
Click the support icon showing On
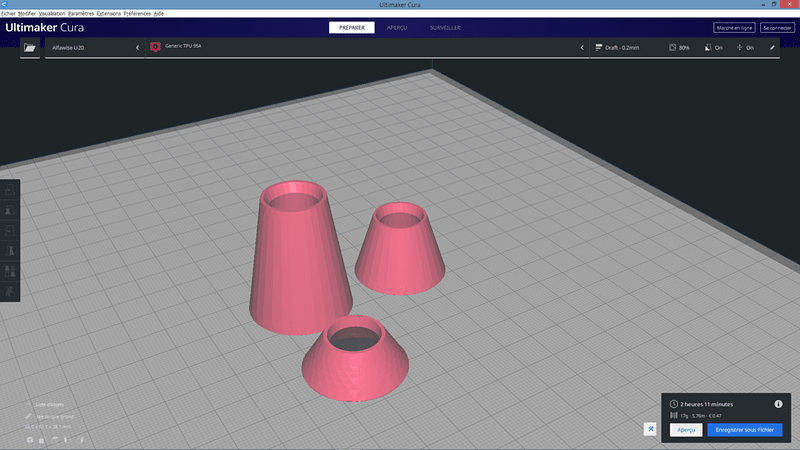708,47
